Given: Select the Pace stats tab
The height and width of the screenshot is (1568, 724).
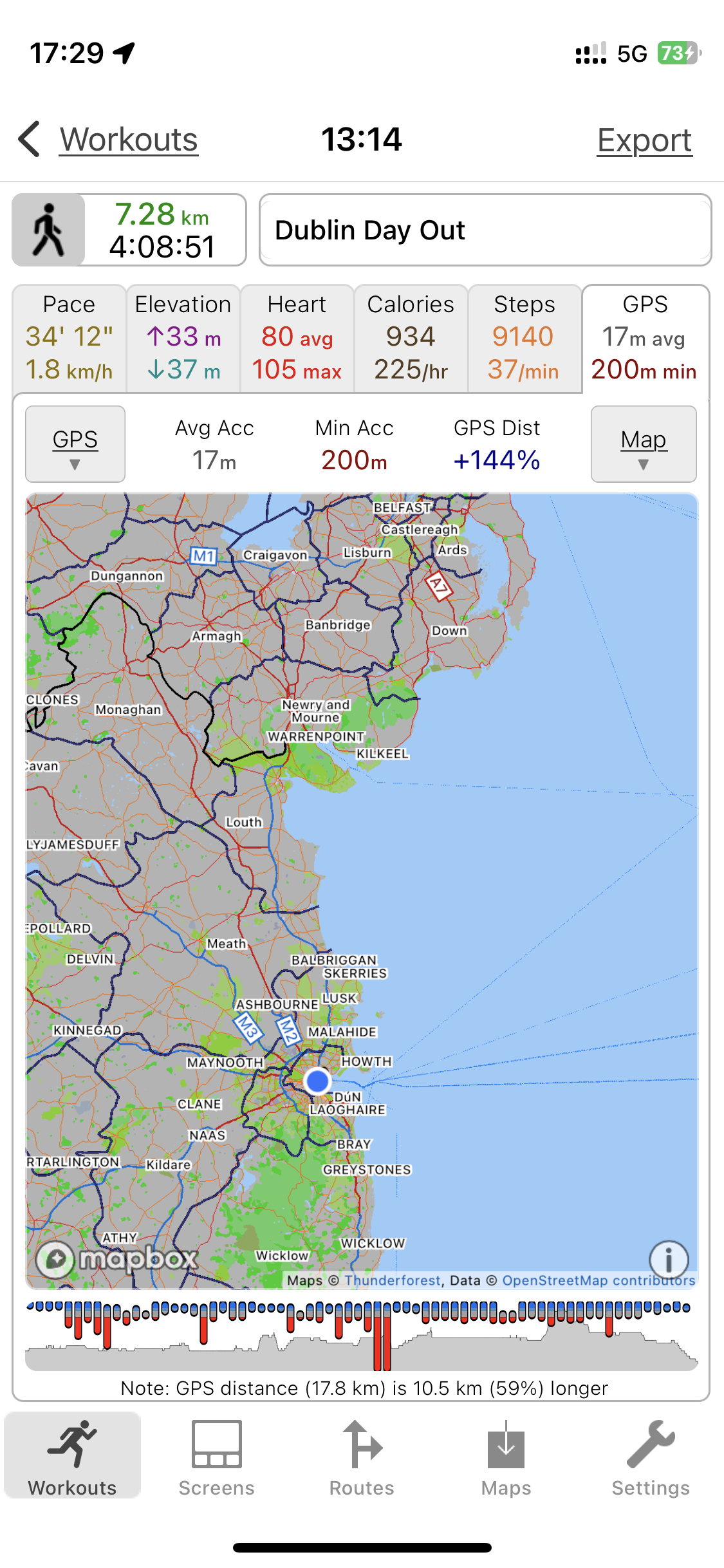Looking at the screenshot, I should (x=70, y=338).
